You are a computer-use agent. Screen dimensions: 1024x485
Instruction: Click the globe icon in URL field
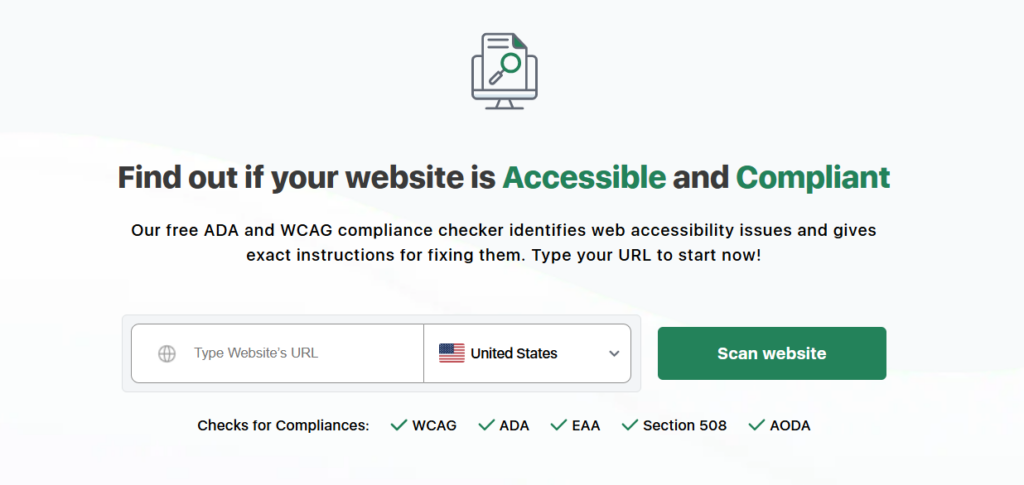167,353
